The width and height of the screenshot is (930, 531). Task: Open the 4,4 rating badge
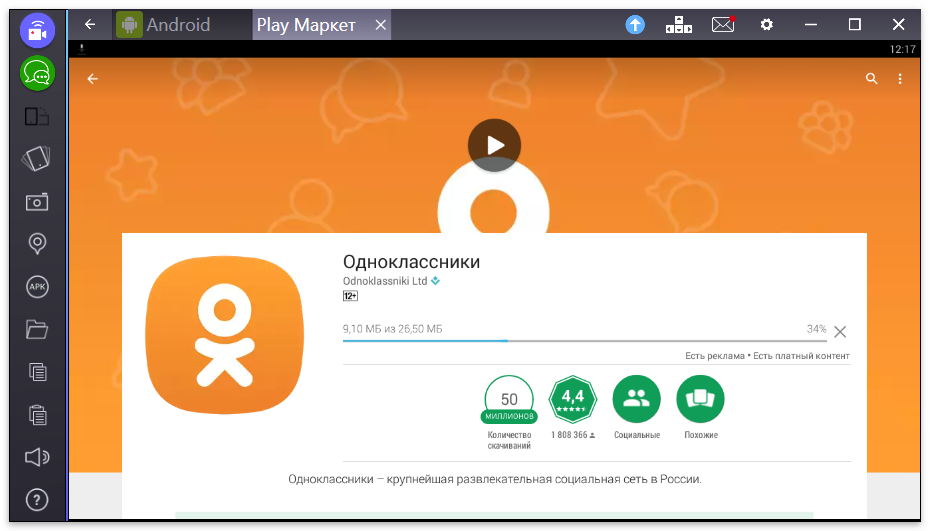[x=572, y=400]
